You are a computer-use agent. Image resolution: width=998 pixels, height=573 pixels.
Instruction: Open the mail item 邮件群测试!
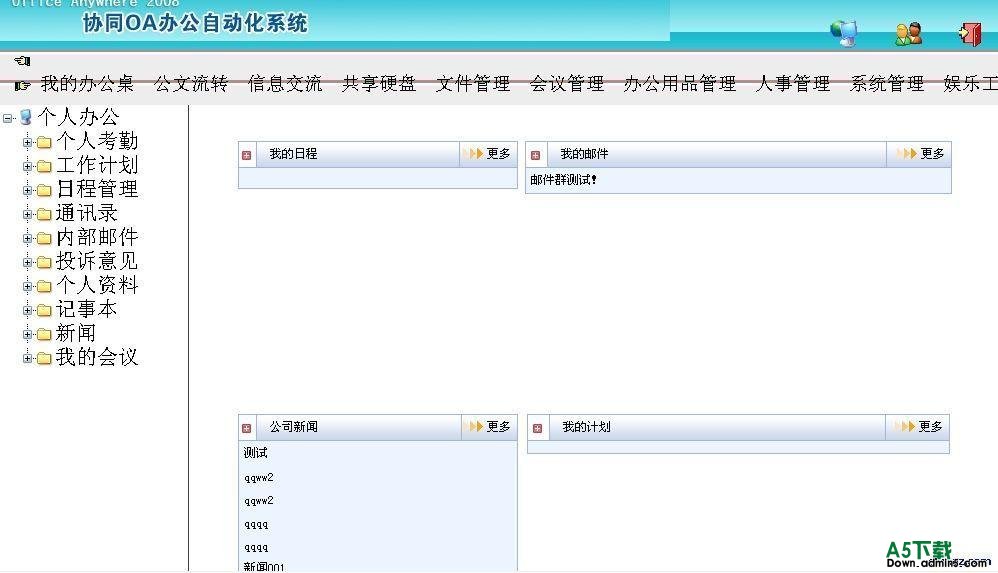click(563, 180)
